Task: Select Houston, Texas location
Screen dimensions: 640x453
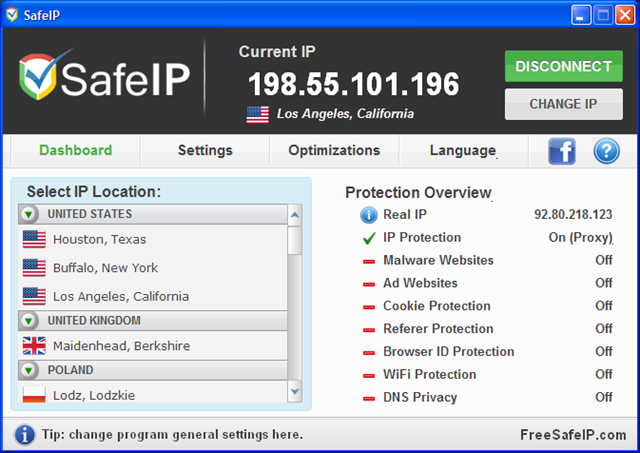Action: click(x=153, y=239)
